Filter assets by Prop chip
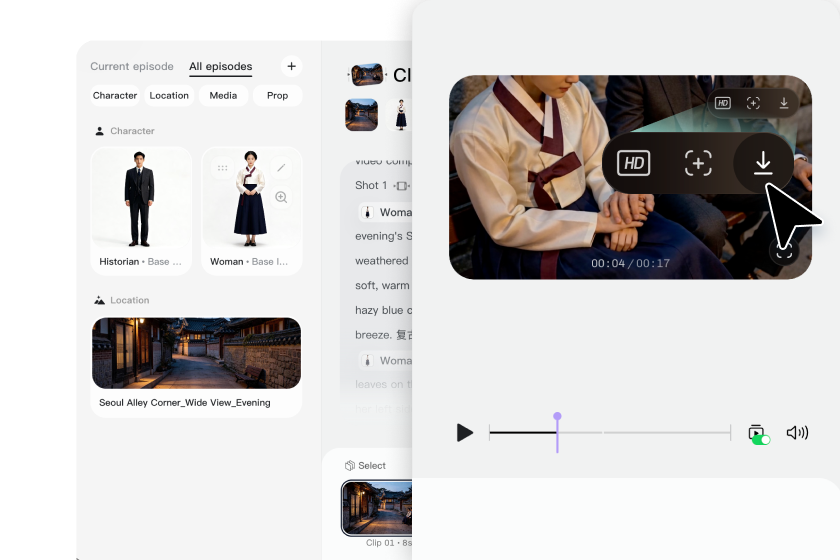Screen dimensions: 840x560 point(278,95)
